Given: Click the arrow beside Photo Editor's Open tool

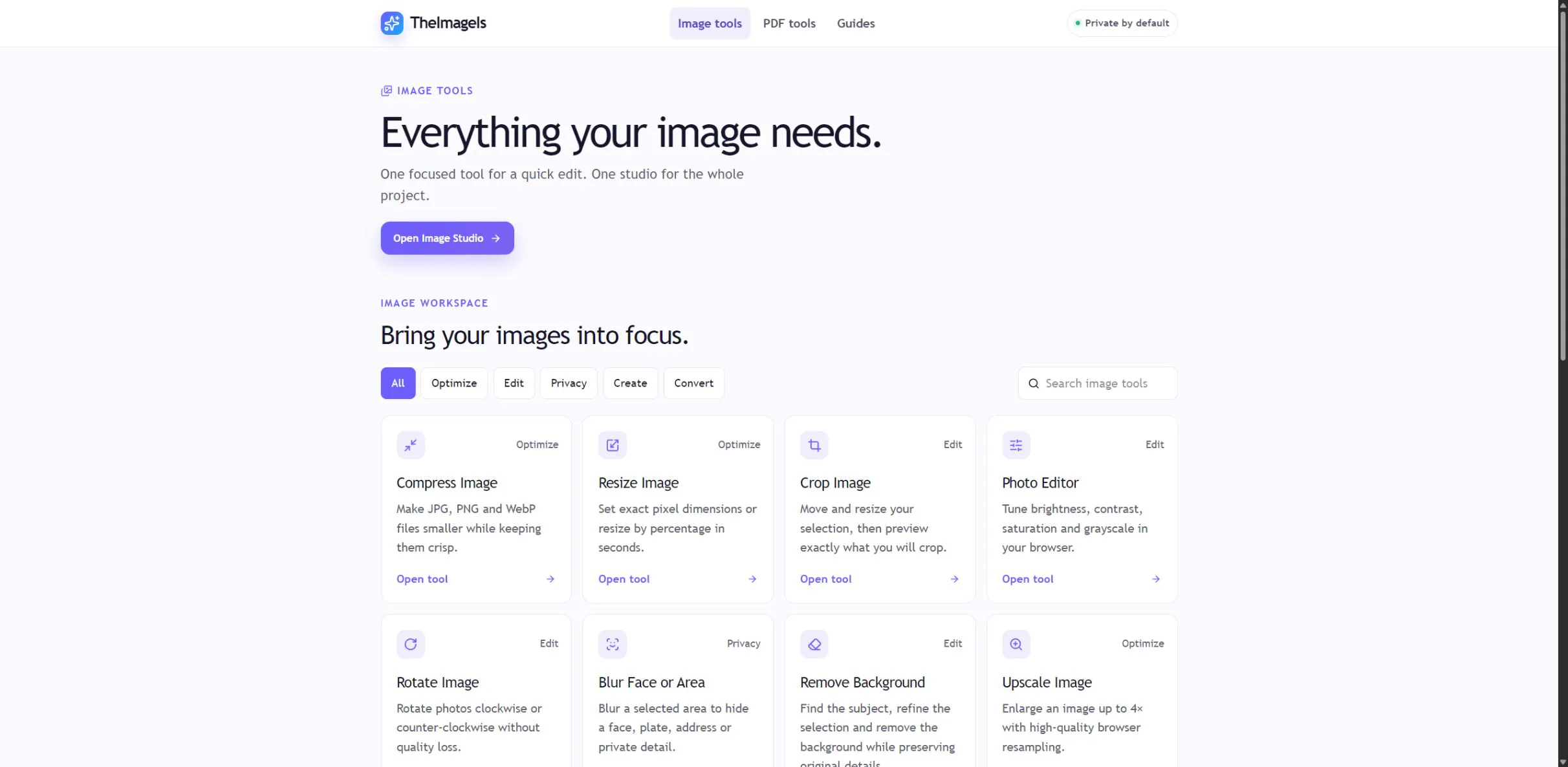Looking at the screenshot, I should (1155, 579).
